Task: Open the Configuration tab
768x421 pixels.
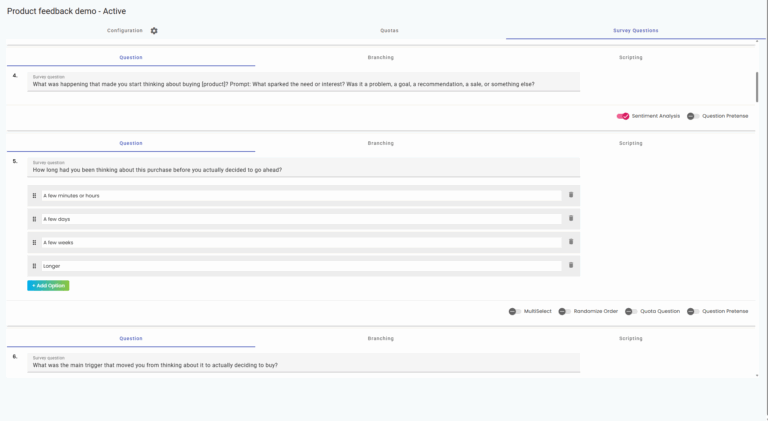Action: 125,31
